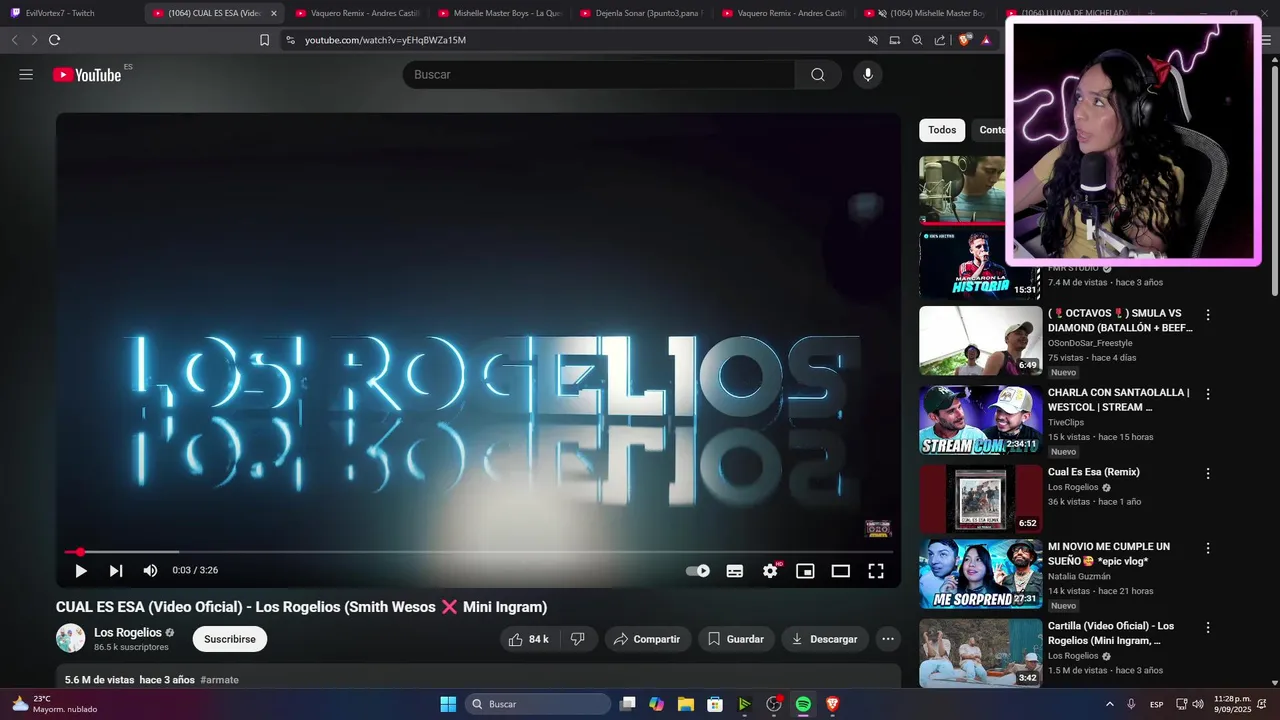Switch to Dejenla Sonar browser tab

642,13
